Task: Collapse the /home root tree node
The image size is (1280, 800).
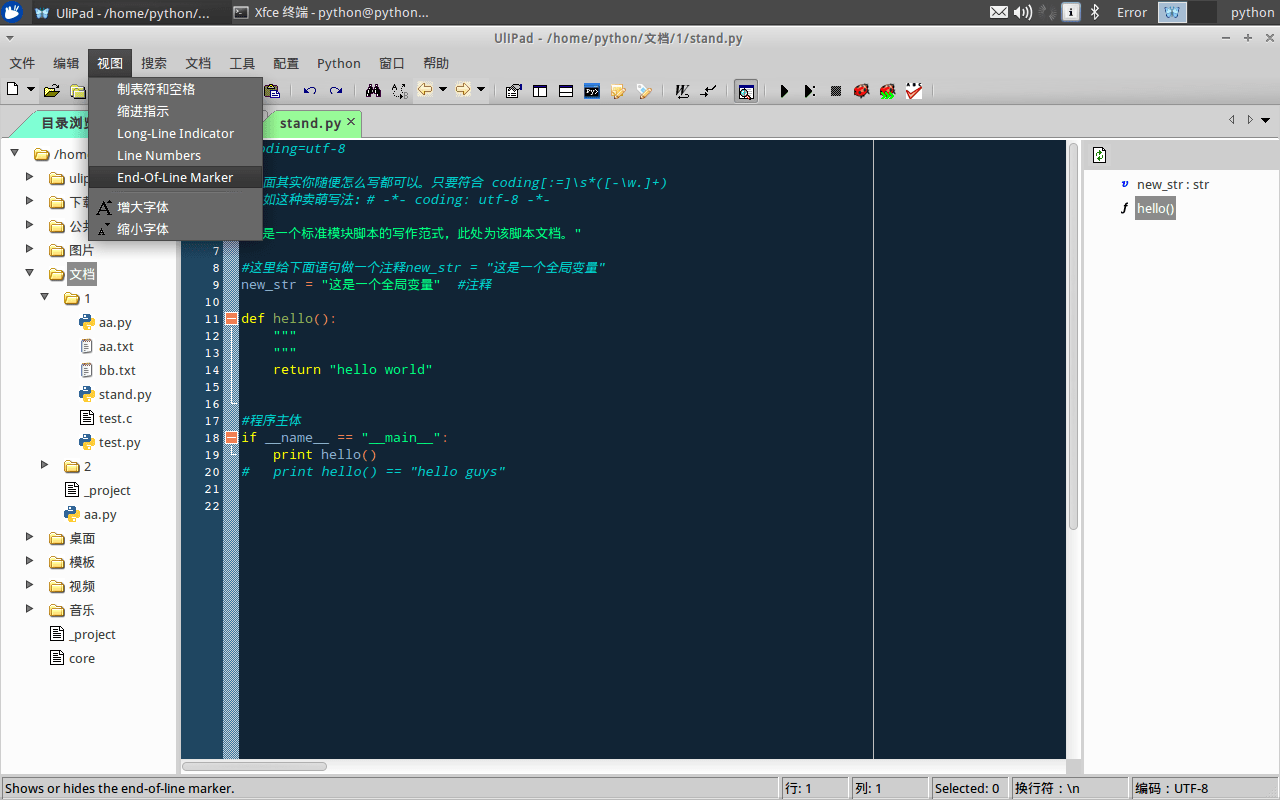Action: pyautogui.click(x=15, y=153)
